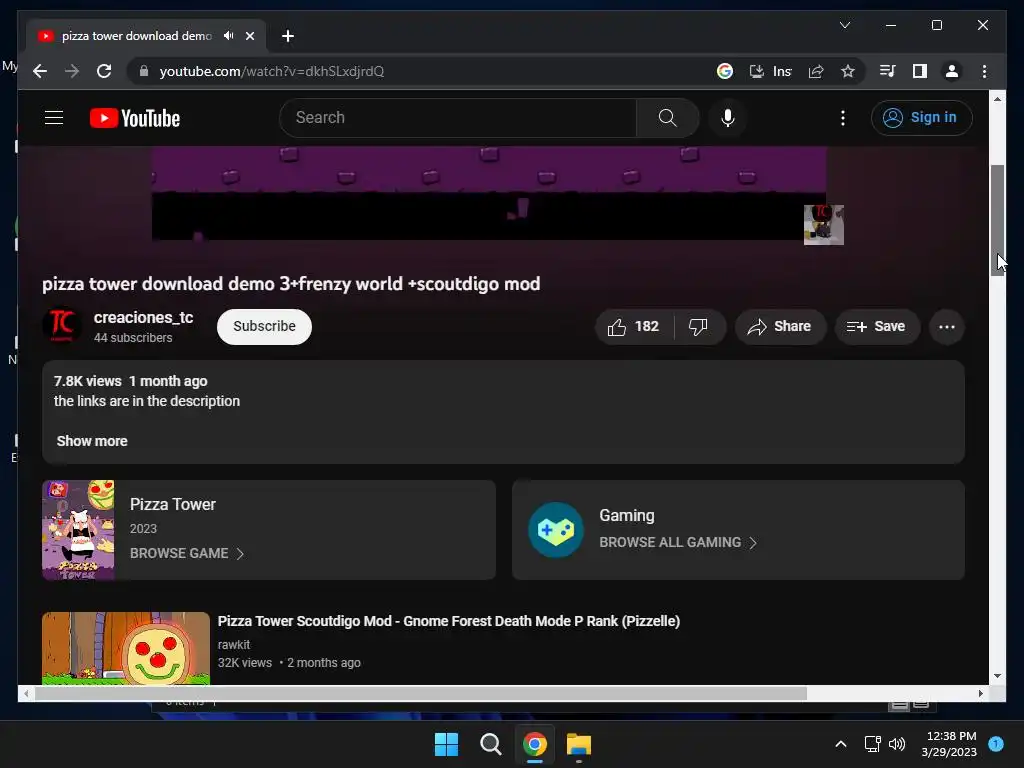The width and height of the screenshot is (1024, 768).
Task: Open rawkit channel link
Action: click(x=233, y=645)
